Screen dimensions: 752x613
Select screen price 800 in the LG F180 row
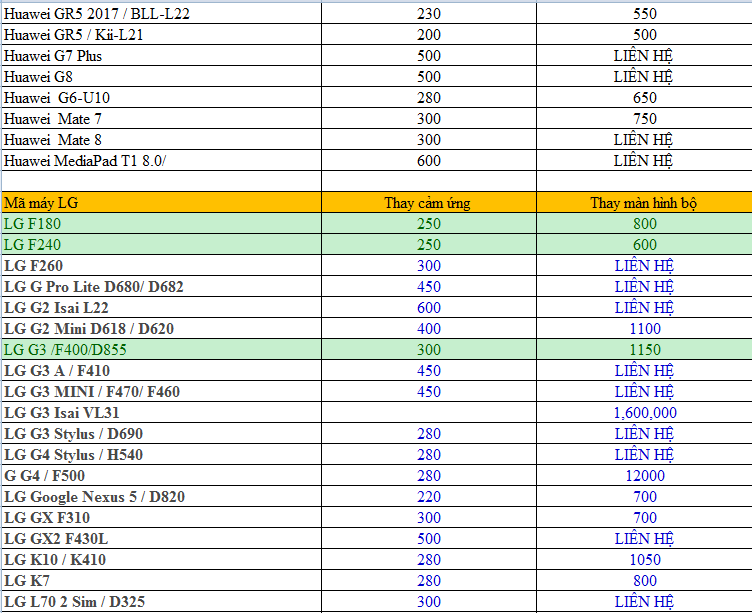coord(644,224)
